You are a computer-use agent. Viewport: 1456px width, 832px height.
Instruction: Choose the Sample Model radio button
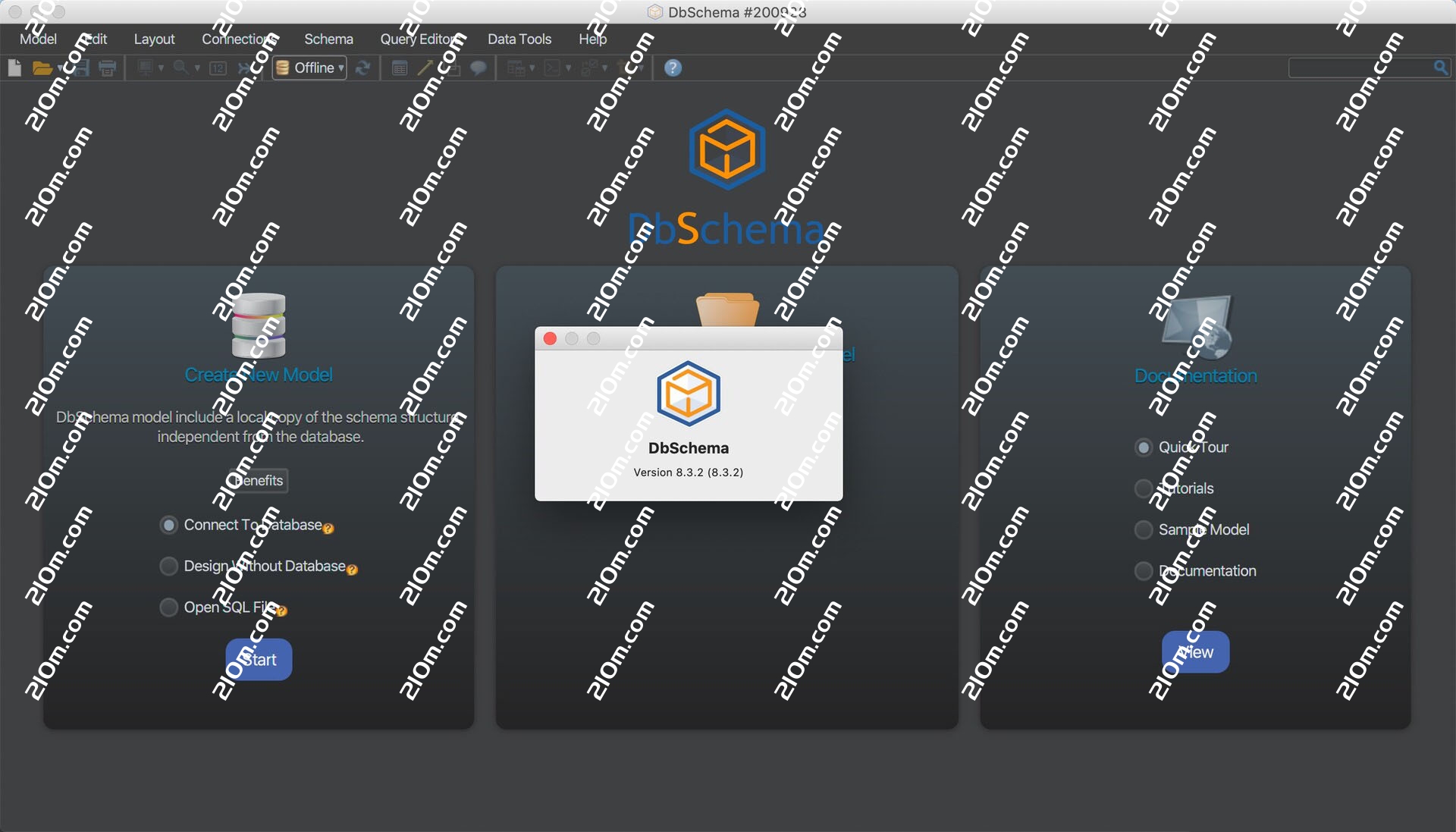[x=1144, y=529]
